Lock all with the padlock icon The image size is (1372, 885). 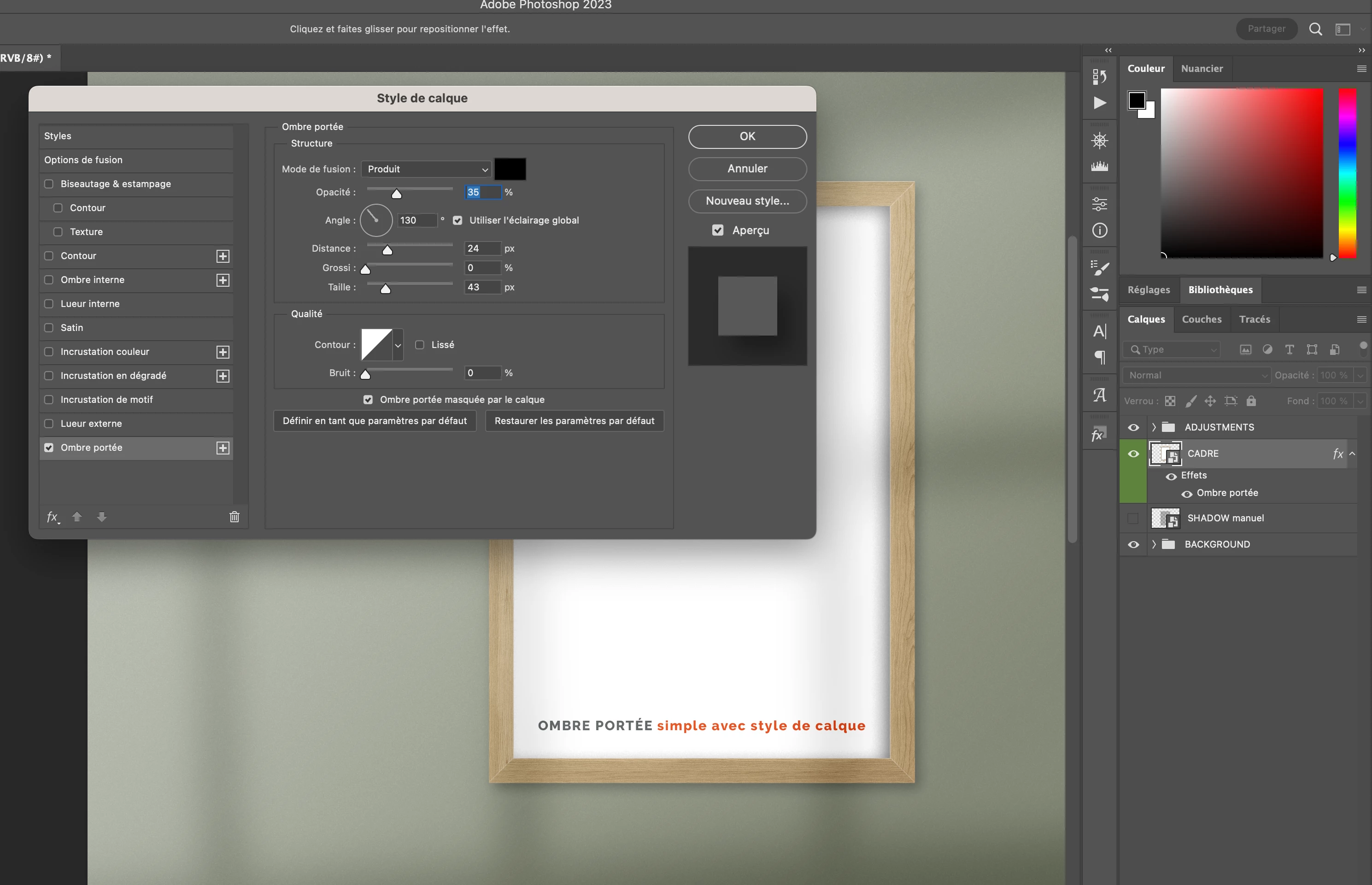[1251, 401]
